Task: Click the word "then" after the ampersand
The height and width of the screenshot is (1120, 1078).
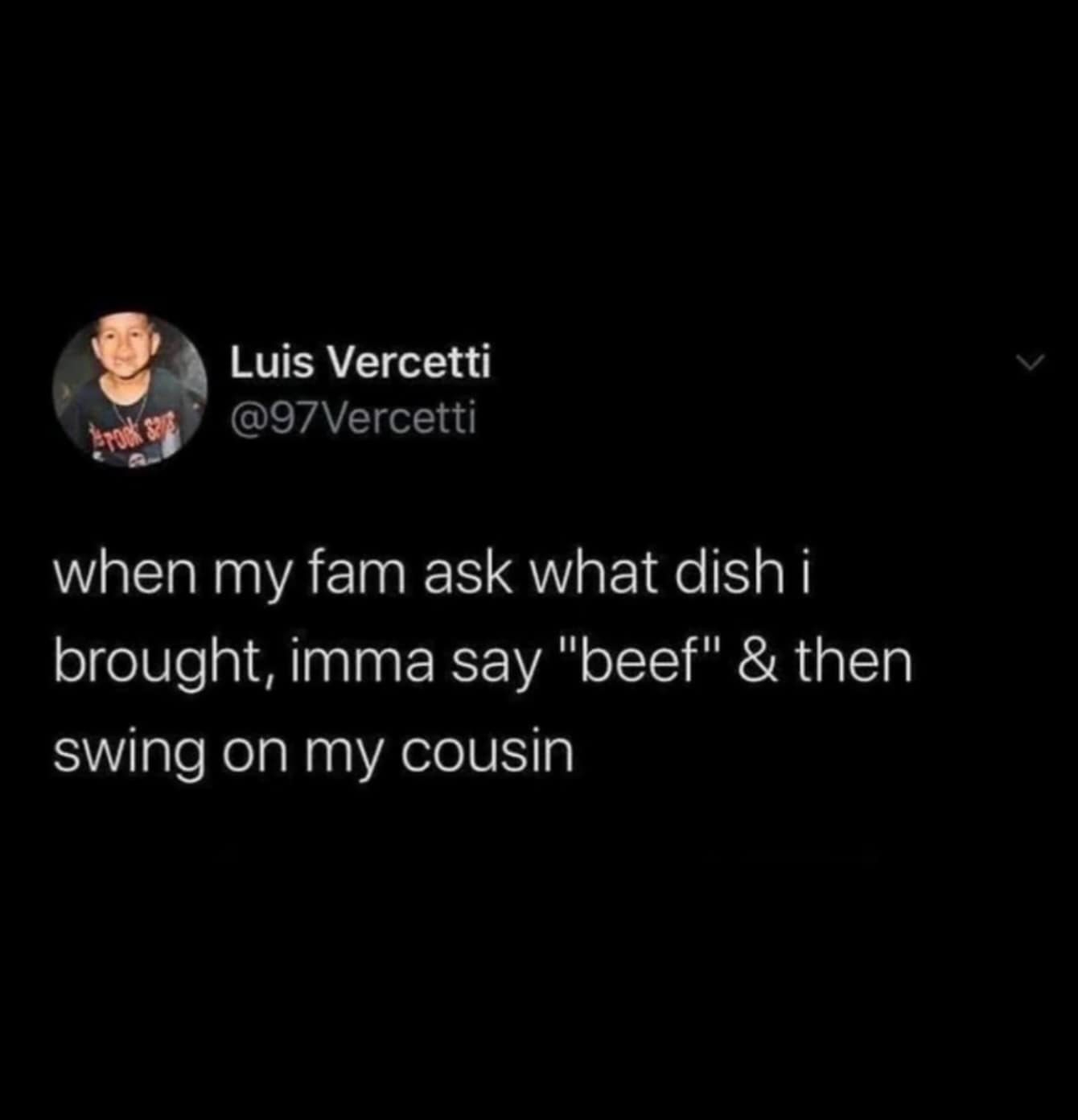Action: (854, 662)
